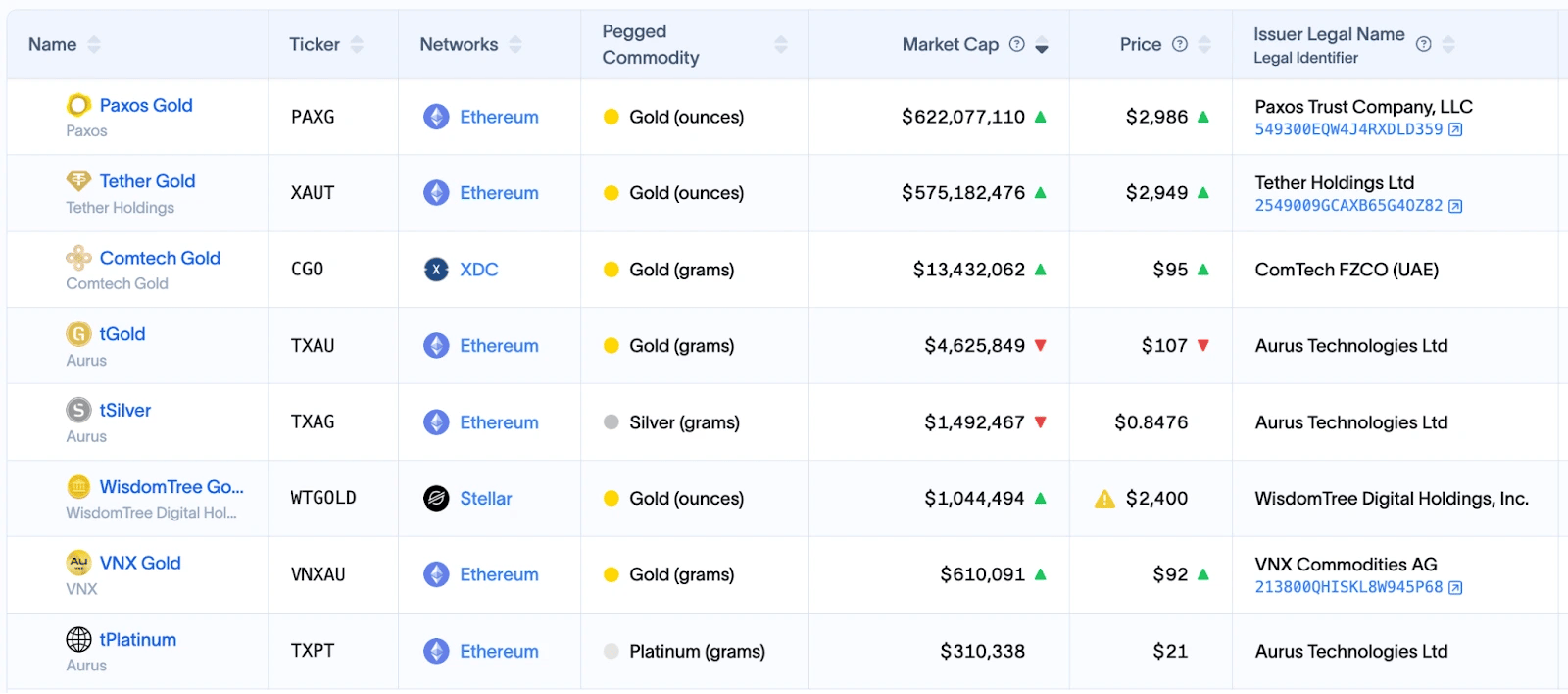Select price $2,986 in PAXG row
The height and width of the screenshot is (694, 1568).
click(x=1156, y=117)
